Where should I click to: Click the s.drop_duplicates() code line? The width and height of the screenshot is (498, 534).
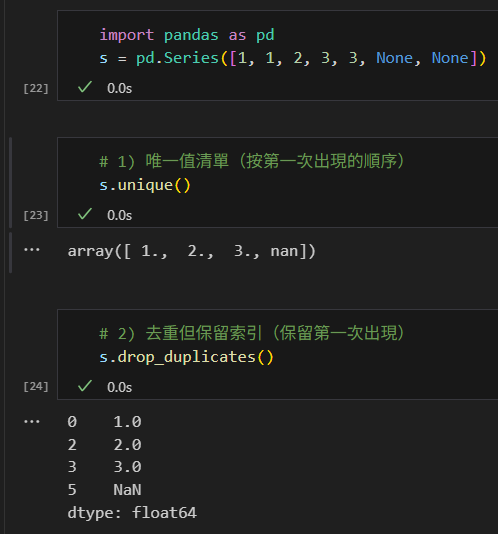tap(186, 358)
